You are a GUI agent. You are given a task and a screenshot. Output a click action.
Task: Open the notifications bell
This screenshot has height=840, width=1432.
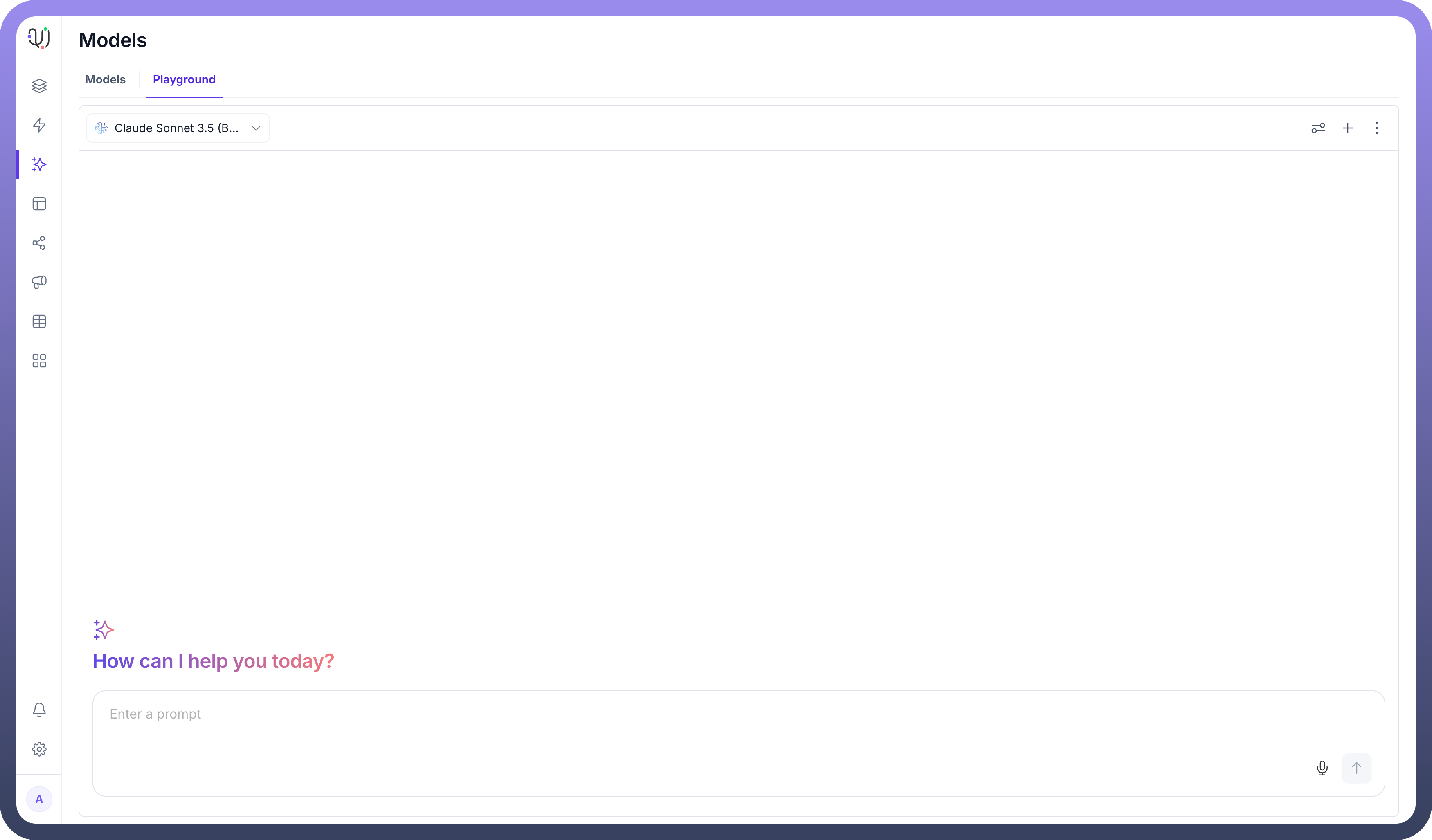click(39, 710)
